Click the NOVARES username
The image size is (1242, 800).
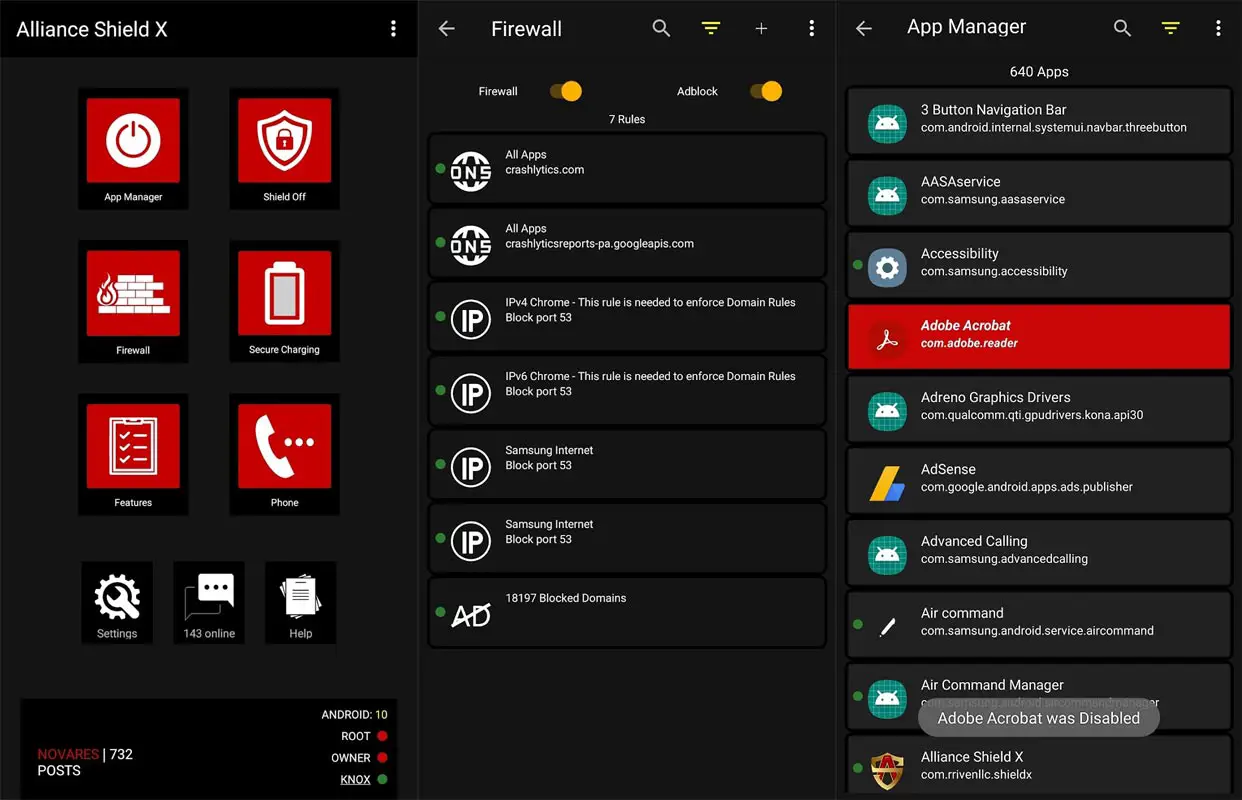68,754
